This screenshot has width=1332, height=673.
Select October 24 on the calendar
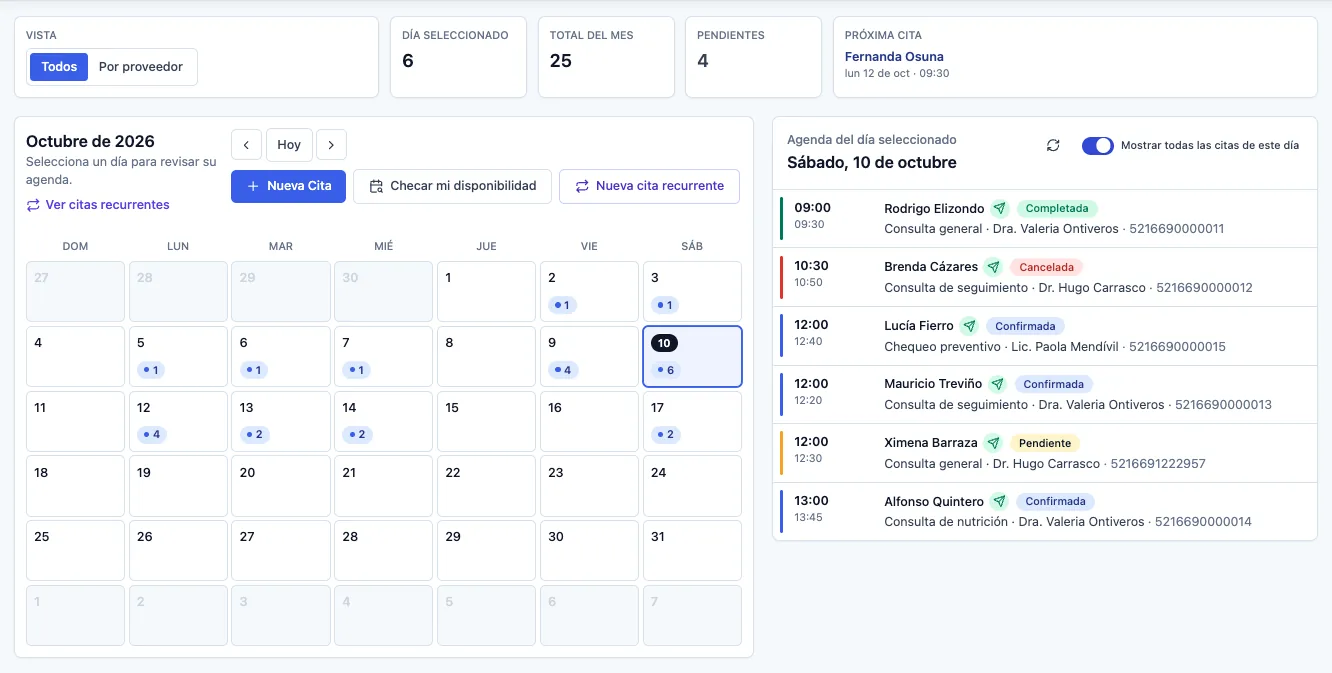pos(692,486)
